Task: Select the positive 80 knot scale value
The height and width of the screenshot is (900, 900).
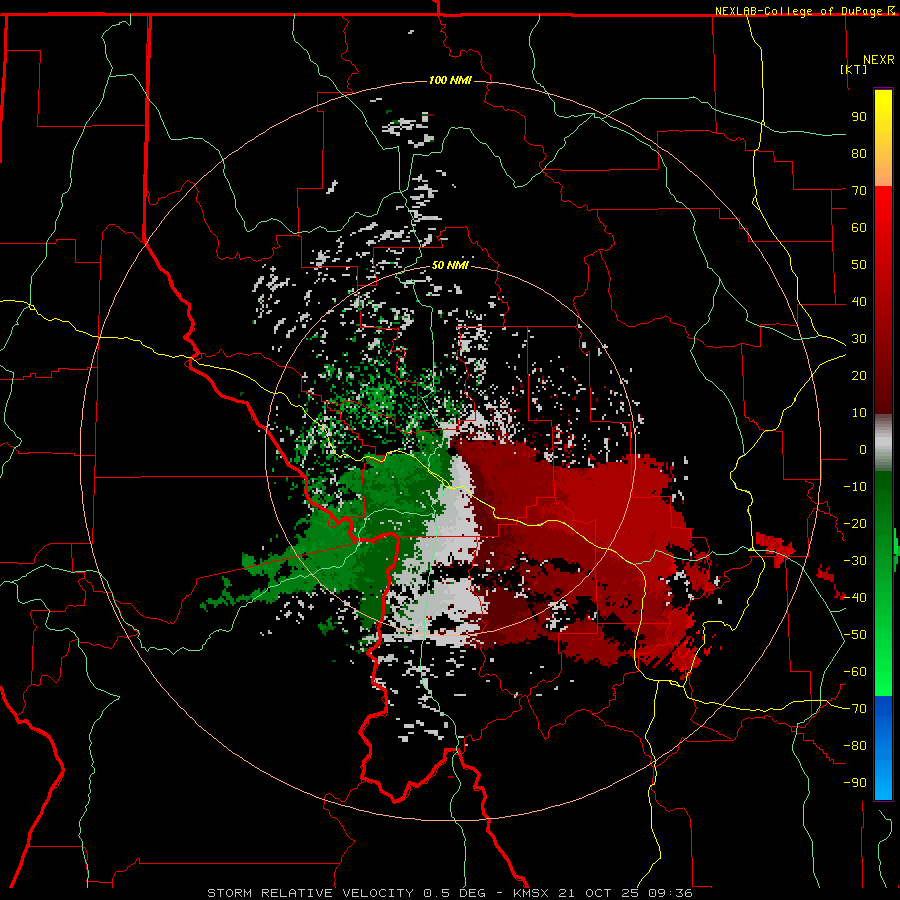Action: (x=859, y=153)
